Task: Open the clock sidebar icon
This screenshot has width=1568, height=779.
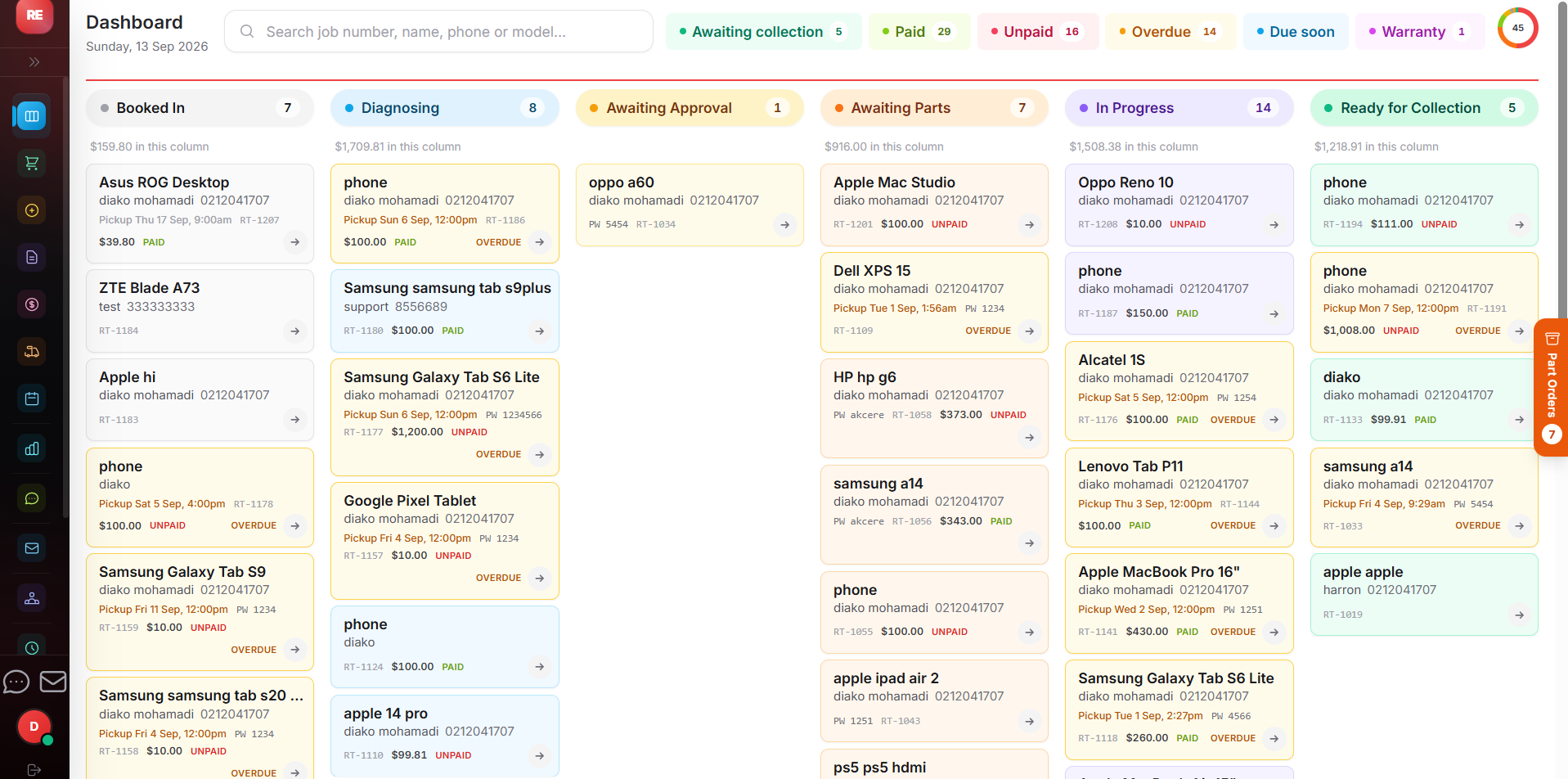Action: 32,646
